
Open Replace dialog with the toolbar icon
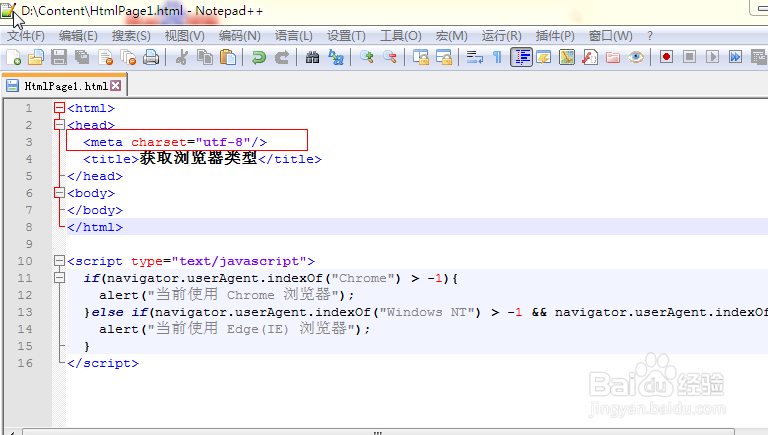(336, 57)
